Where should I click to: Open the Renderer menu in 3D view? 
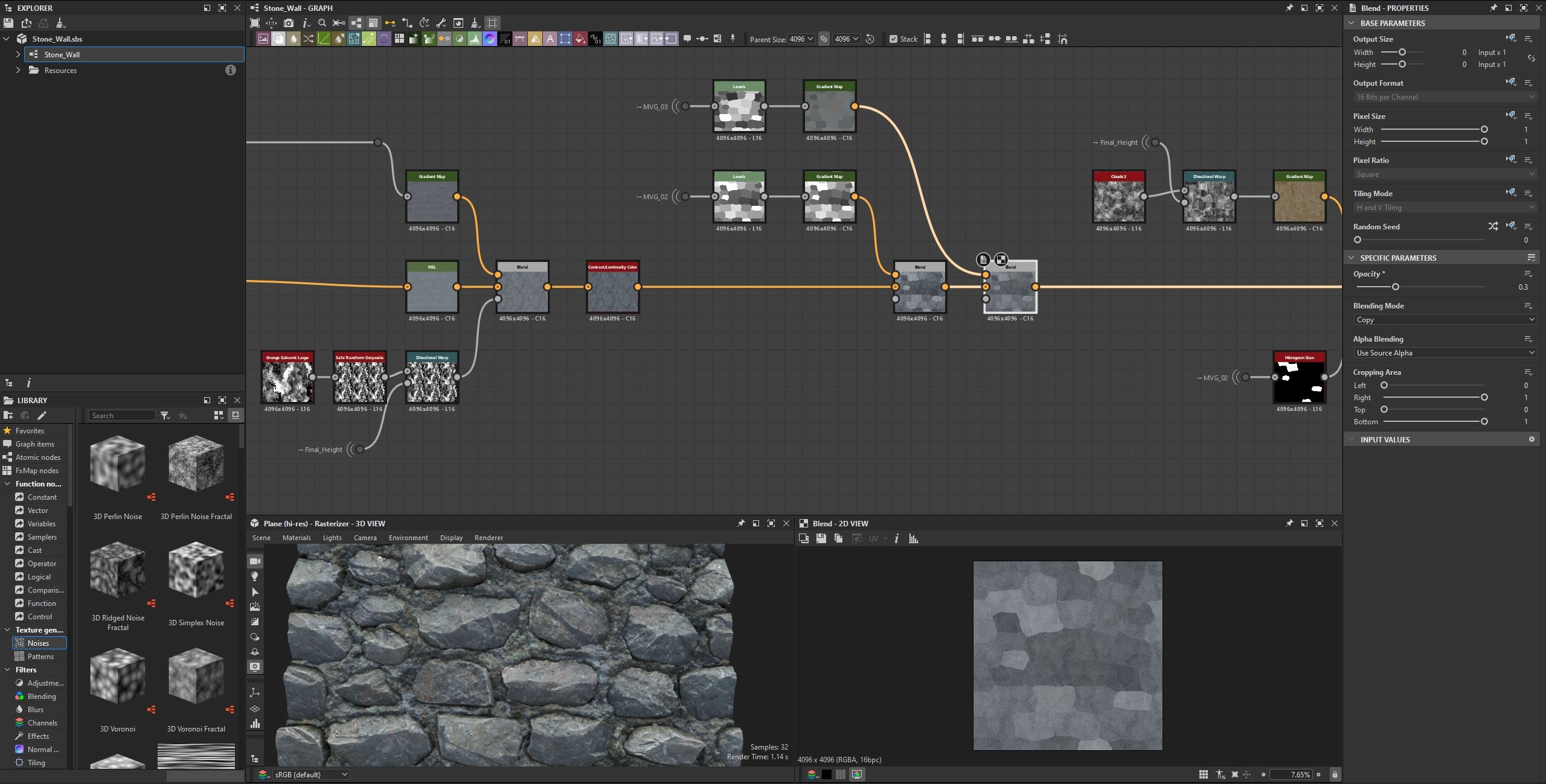pos(489,538)
